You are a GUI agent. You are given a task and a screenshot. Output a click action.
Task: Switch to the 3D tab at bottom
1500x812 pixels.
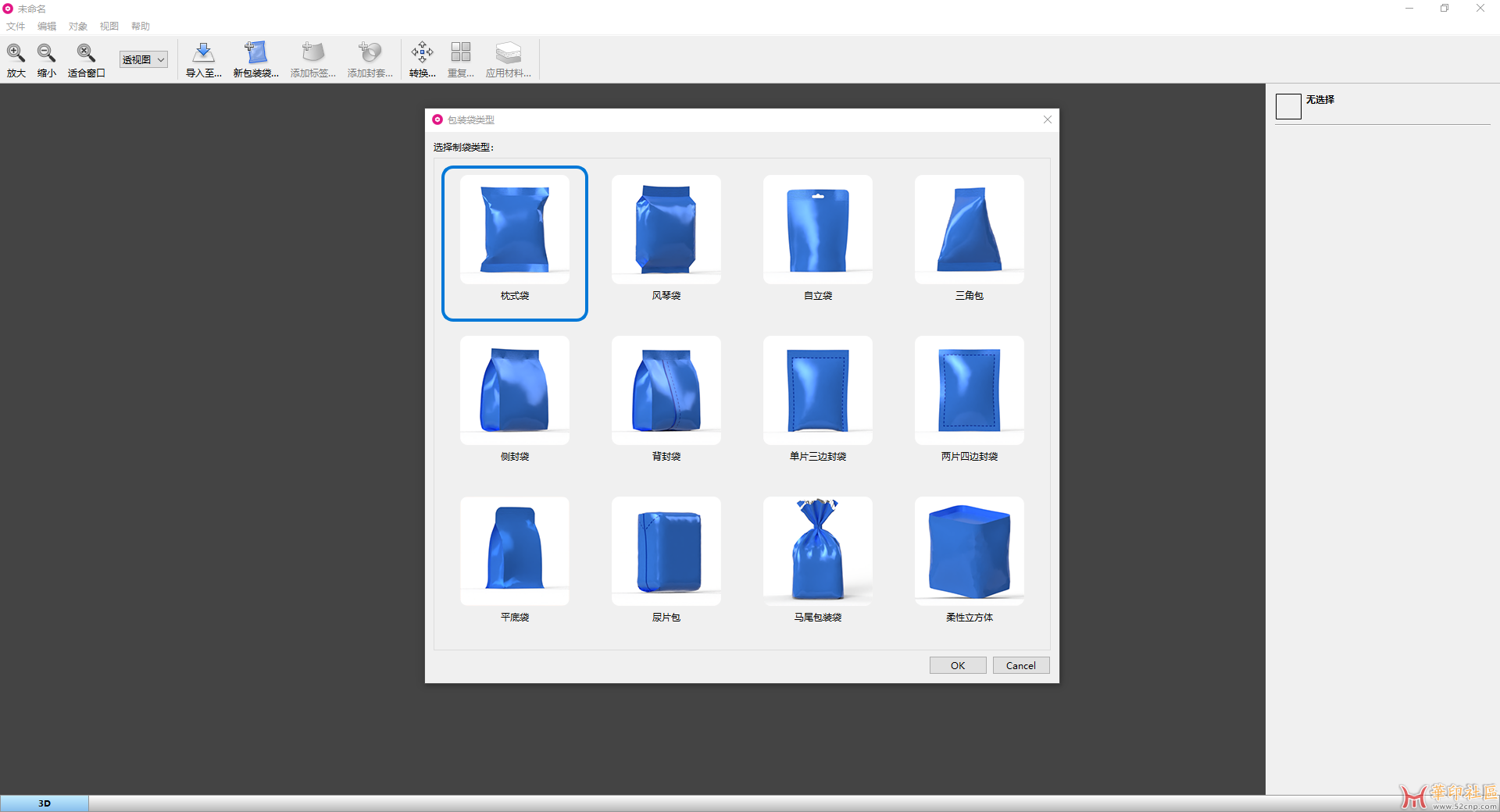tap(45, 803)
